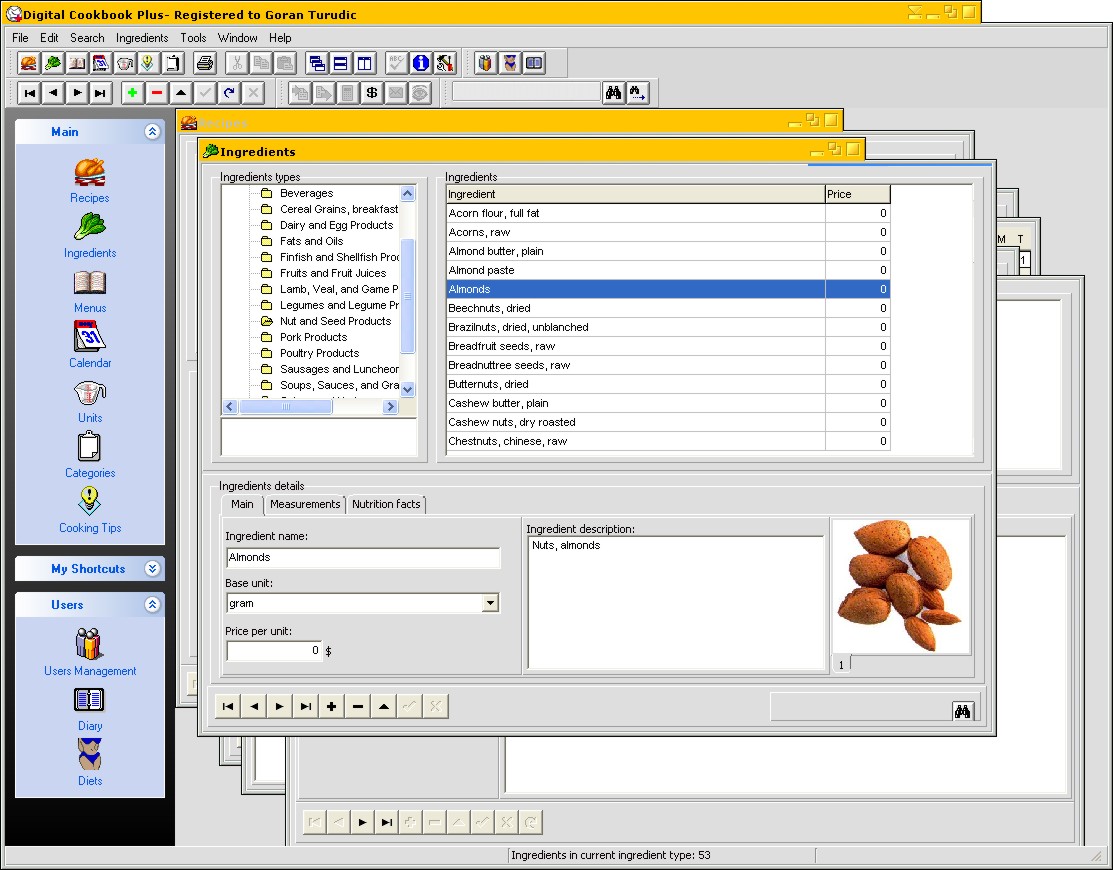Click scroll down arrow in ingredient types tree
This screenshot has height=870, width=1113.
407,389
